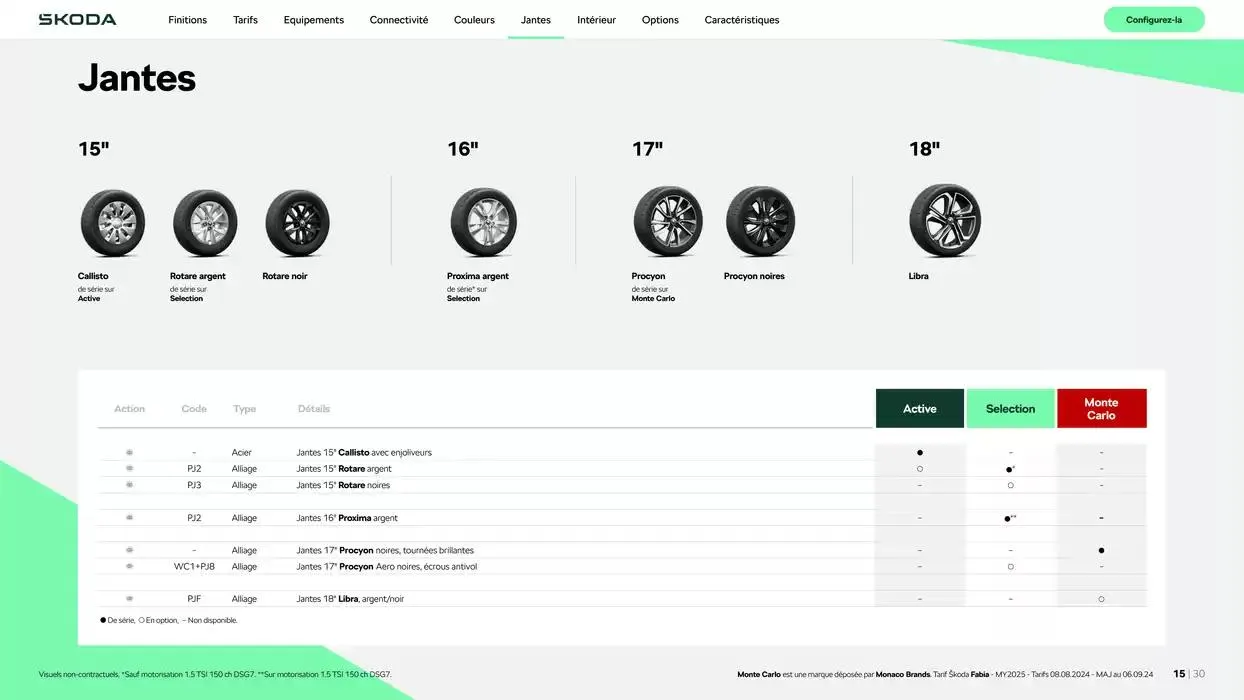Click action icon for PJF Libra row
Image resolution: width=1244 pixels, height=700 pixels.
tap(129, 599)
